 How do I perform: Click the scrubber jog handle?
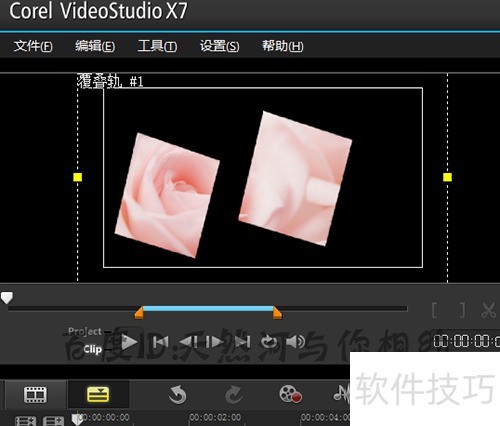7,297
